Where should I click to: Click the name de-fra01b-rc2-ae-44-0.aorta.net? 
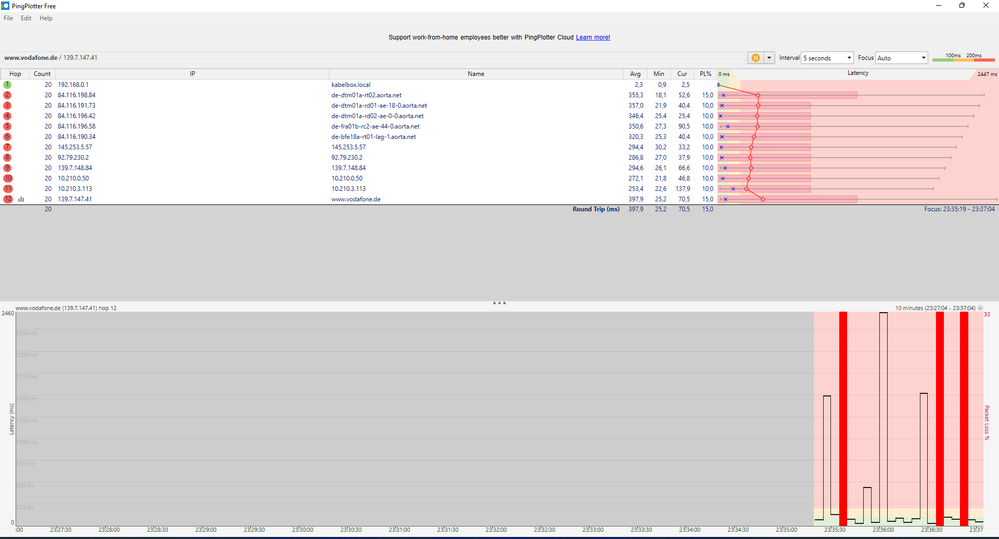375,126
